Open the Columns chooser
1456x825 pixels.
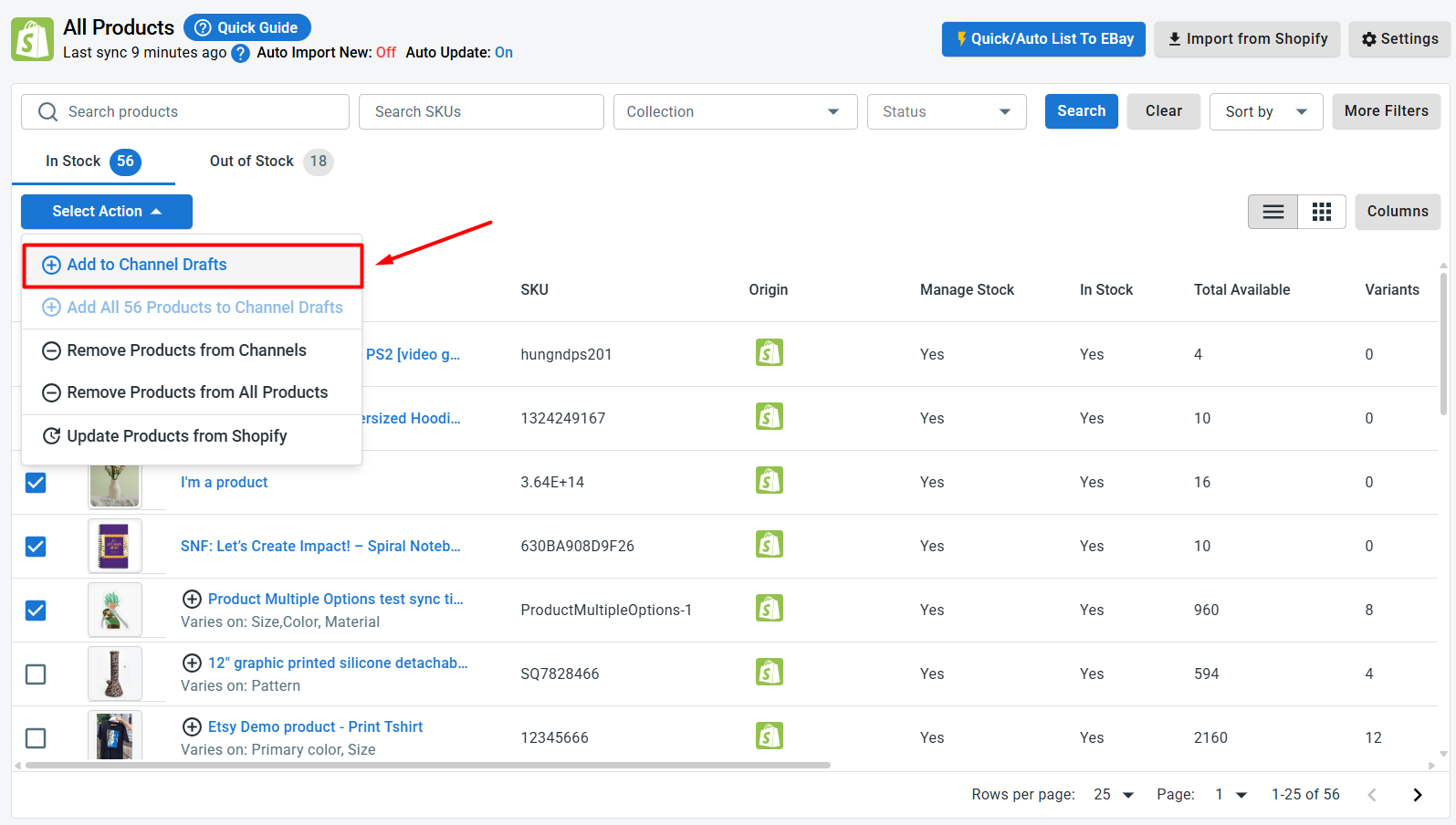coord(1398,212)
